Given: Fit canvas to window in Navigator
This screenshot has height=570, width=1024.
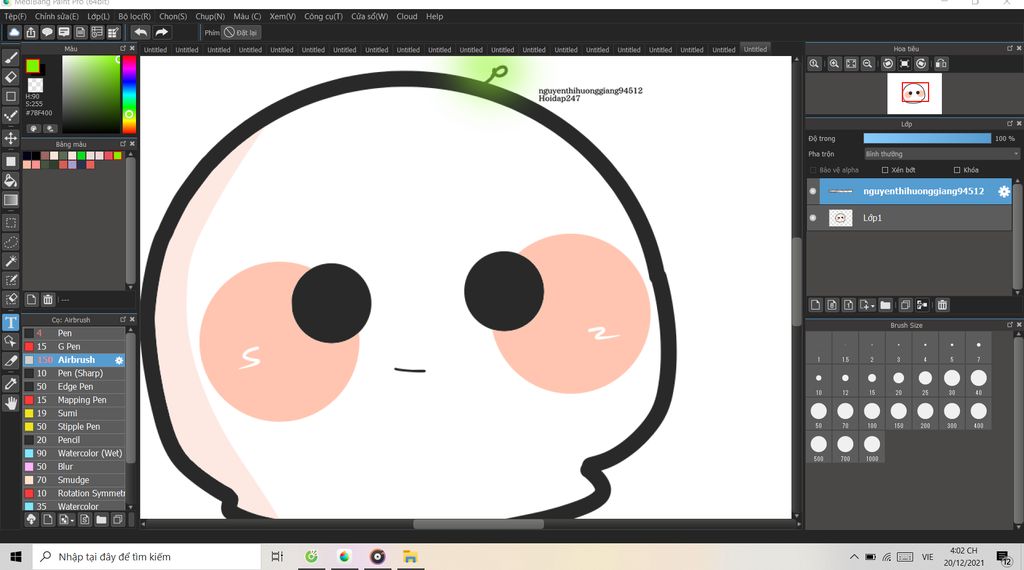Looking at the screenshot, I should pos(851,63).
